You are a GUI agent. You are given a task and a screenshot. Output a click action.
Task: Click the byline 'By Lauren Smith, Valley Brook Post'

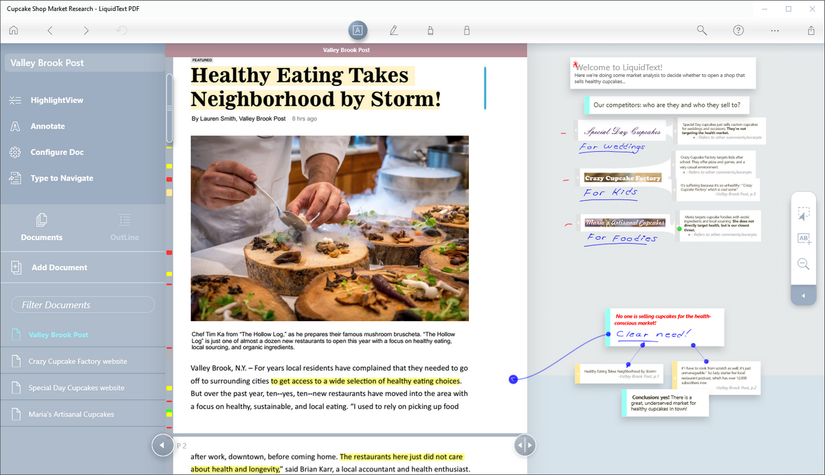238,119
